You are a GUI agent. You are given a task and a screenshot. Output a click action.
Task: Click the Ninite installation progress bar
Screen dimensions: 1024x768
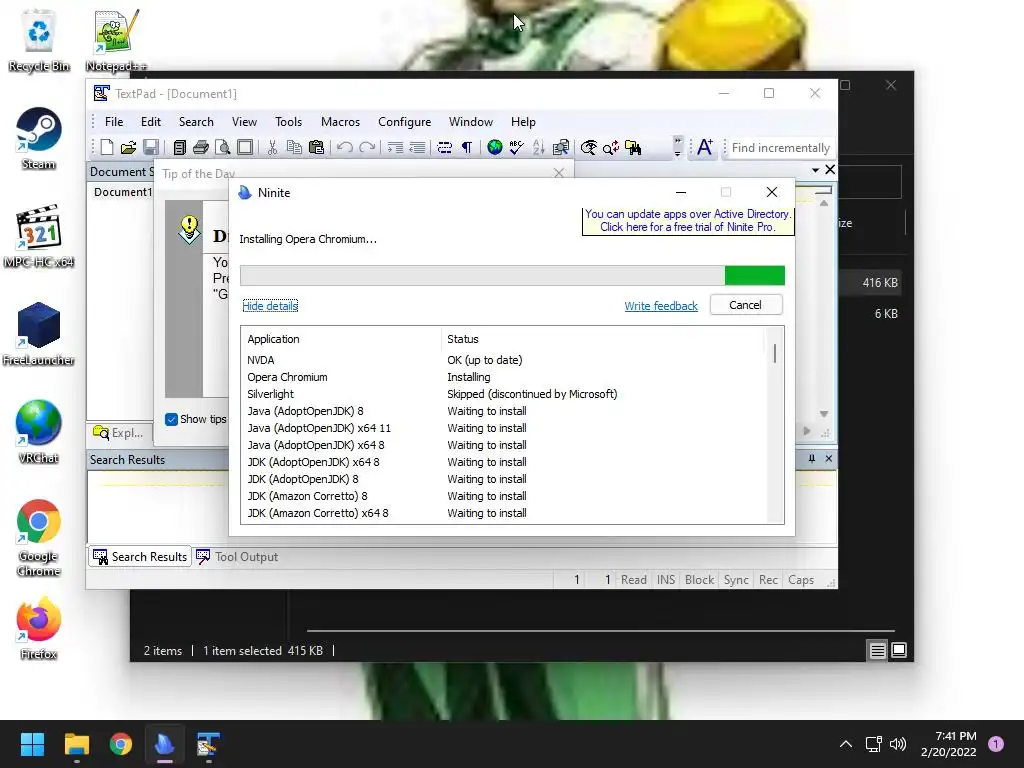pos(512,276)
